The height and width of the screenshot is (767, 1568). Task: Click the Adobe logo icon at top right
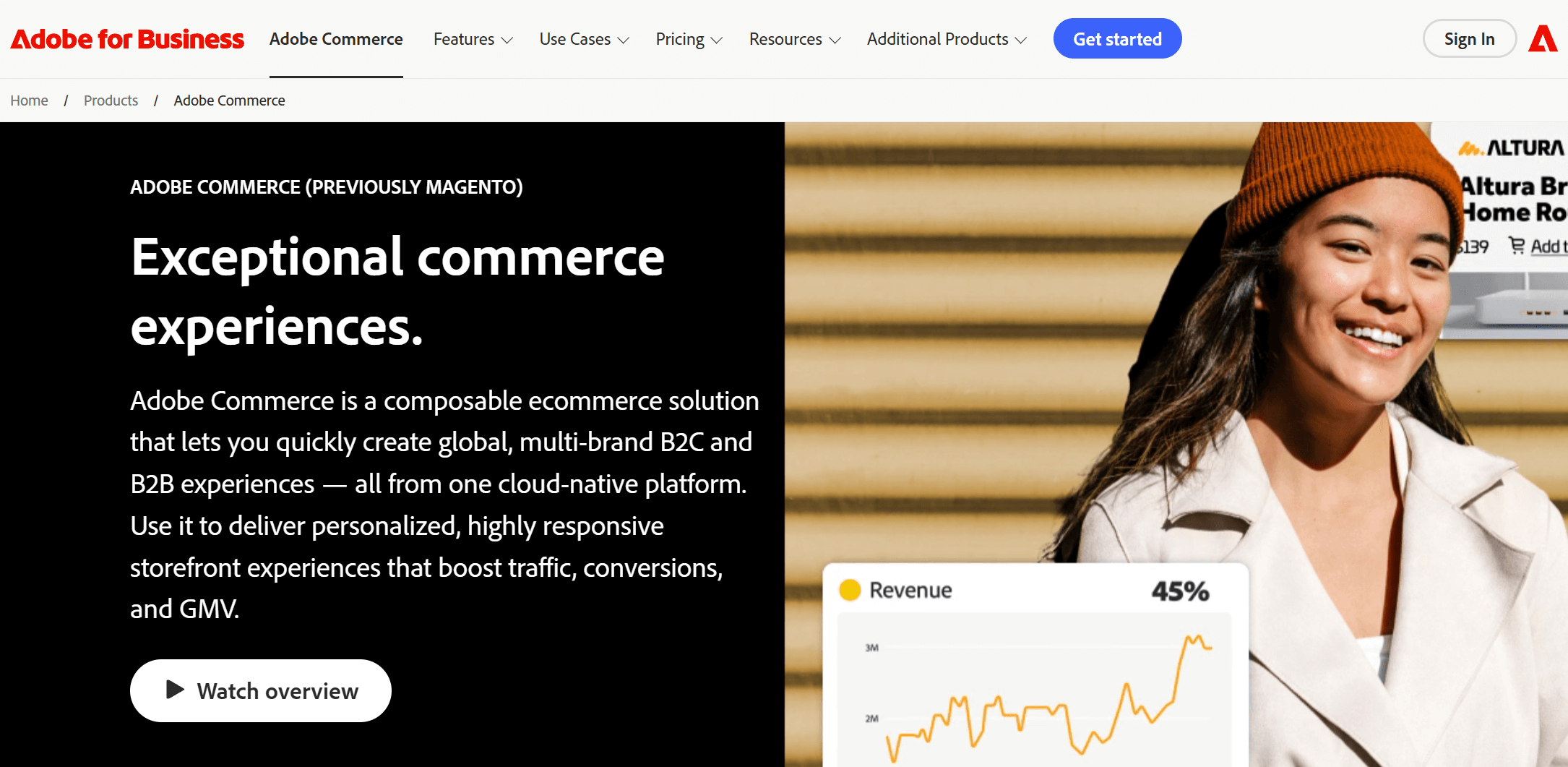[x=1542, y=39]
